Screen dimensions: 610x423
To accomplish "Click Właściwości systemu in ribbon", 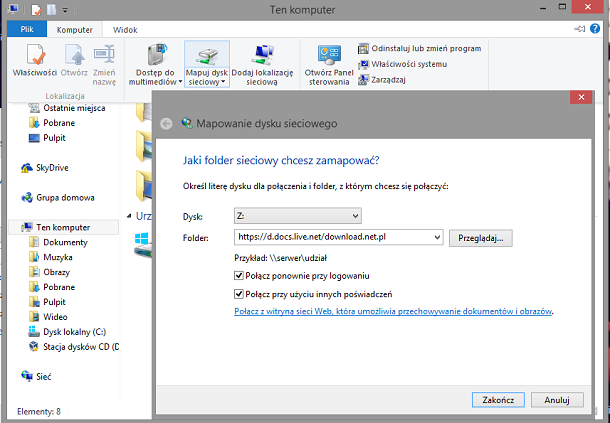I will (x=402, y=64).
